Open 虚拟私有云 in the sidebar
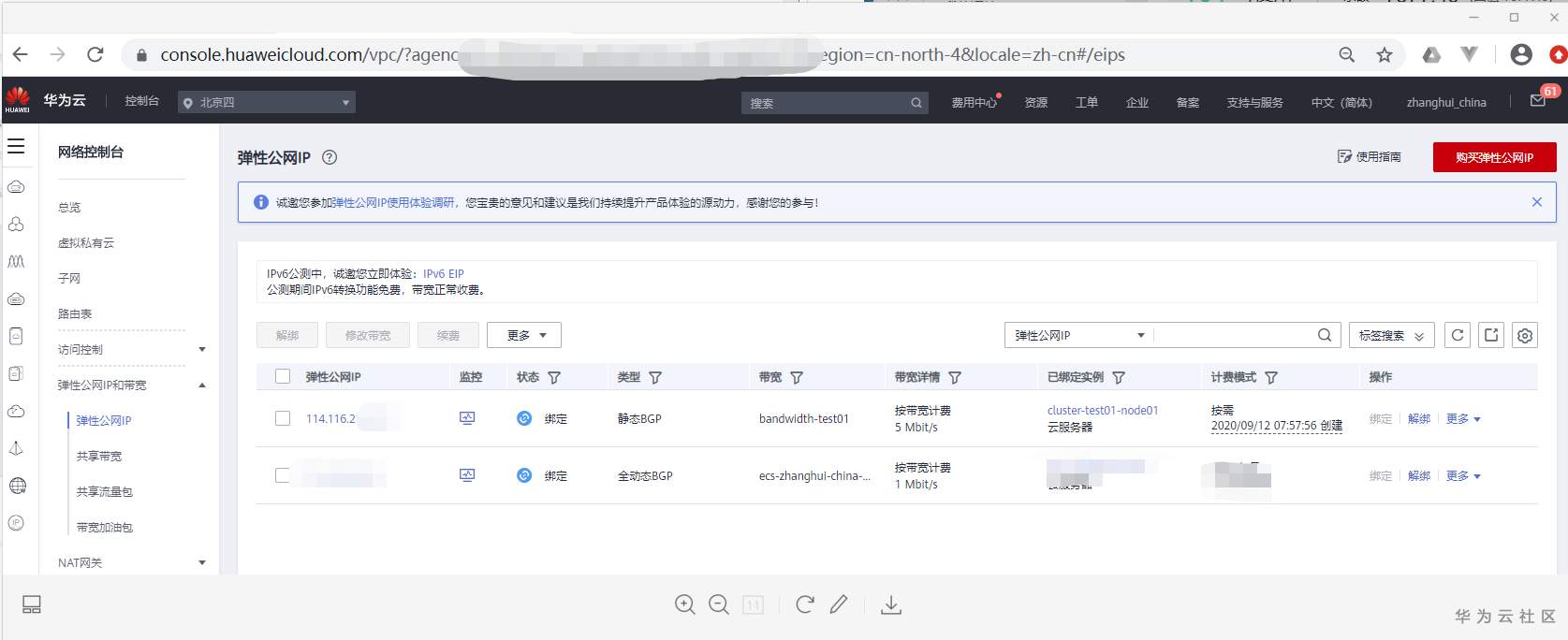Screen dimensions: 1568x640 tap(86, 242)
